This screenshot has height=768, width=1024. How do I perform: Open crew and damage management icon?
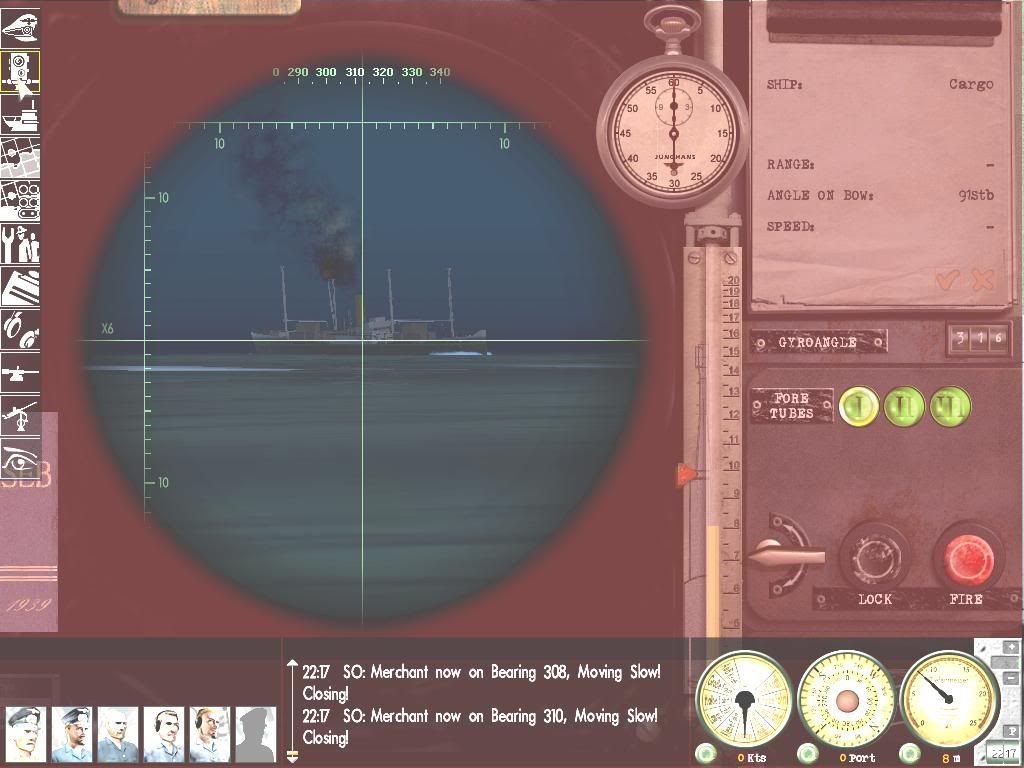[20, 244]
